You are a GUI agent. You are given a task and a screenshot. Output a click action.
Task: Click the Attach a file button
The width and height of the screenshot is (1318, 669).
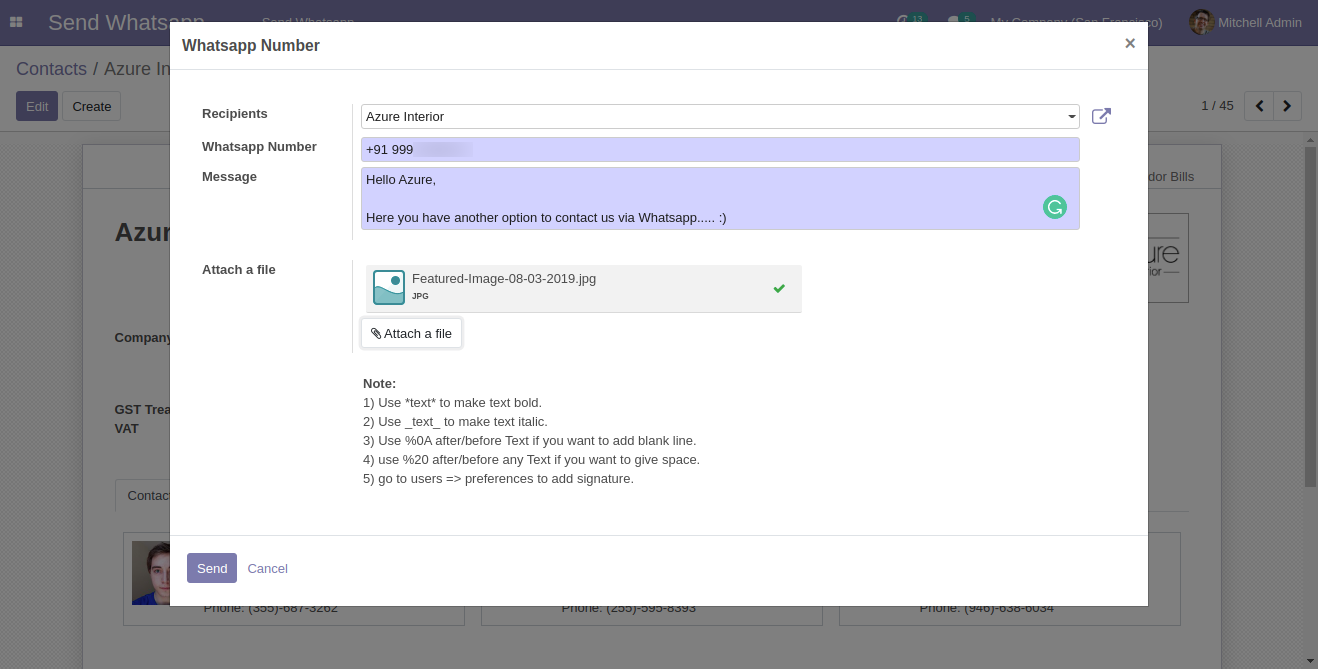point(411,333)
